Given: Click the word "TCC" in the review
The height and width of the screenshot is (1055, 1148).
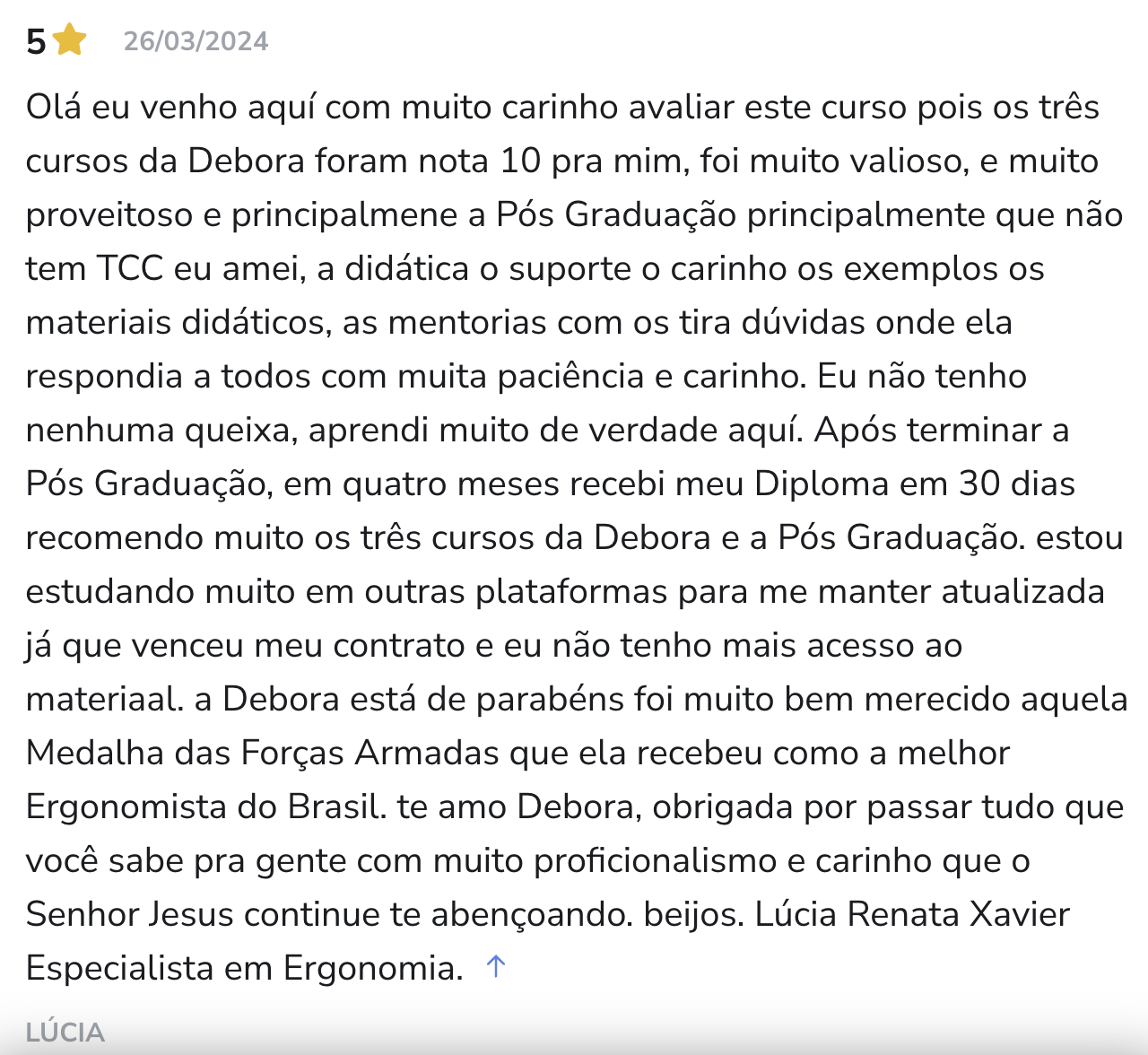Looking at the screenshot, I should click(130, 268).
